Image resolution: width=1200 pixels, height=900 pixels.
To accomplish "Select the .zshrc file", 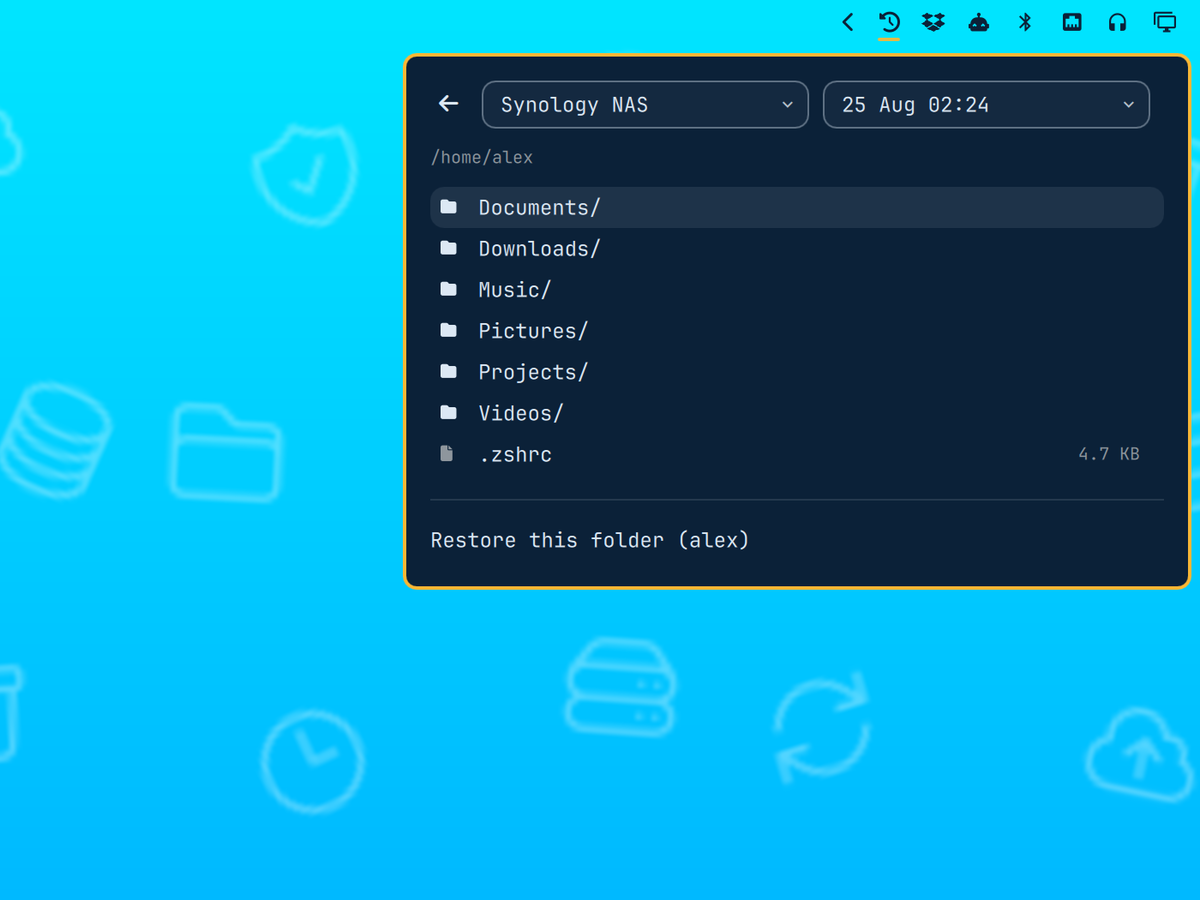I will 797,454.
